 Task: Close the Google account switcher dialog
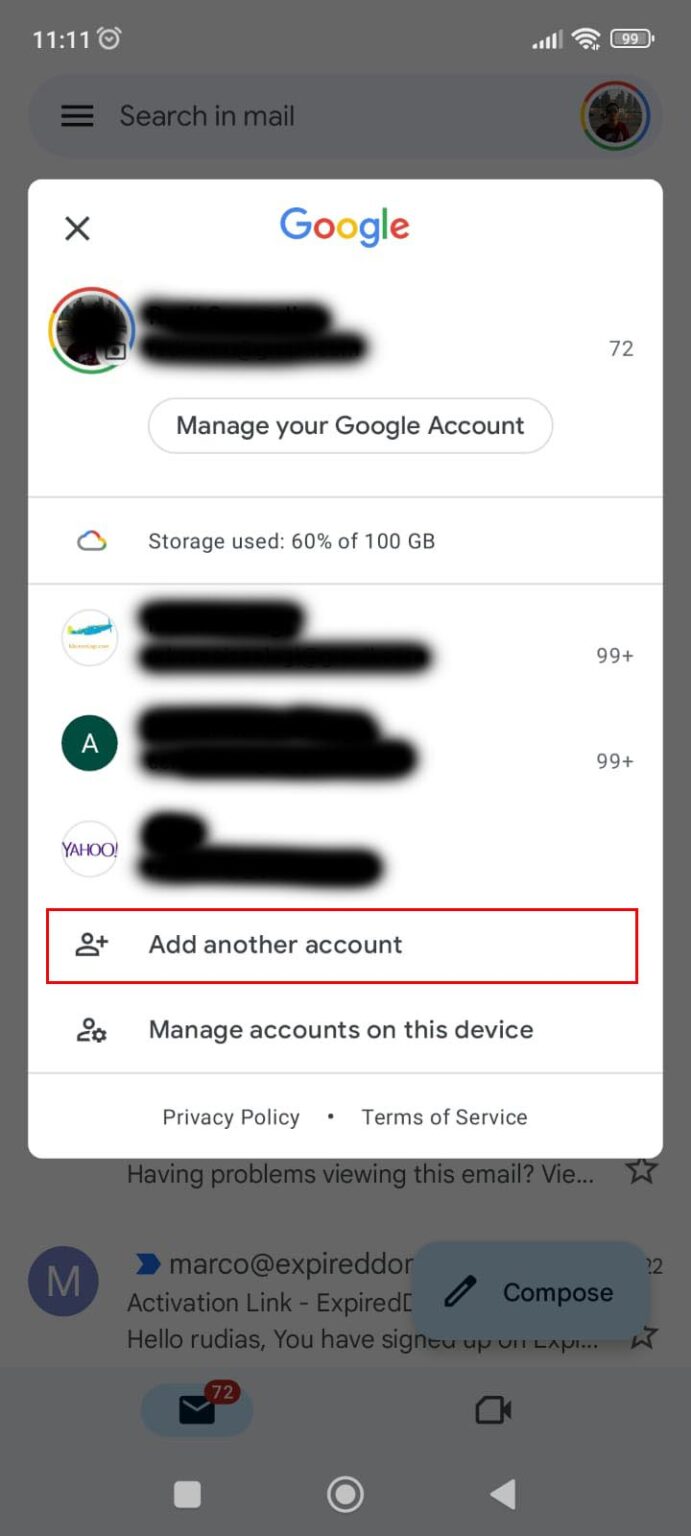77,228
